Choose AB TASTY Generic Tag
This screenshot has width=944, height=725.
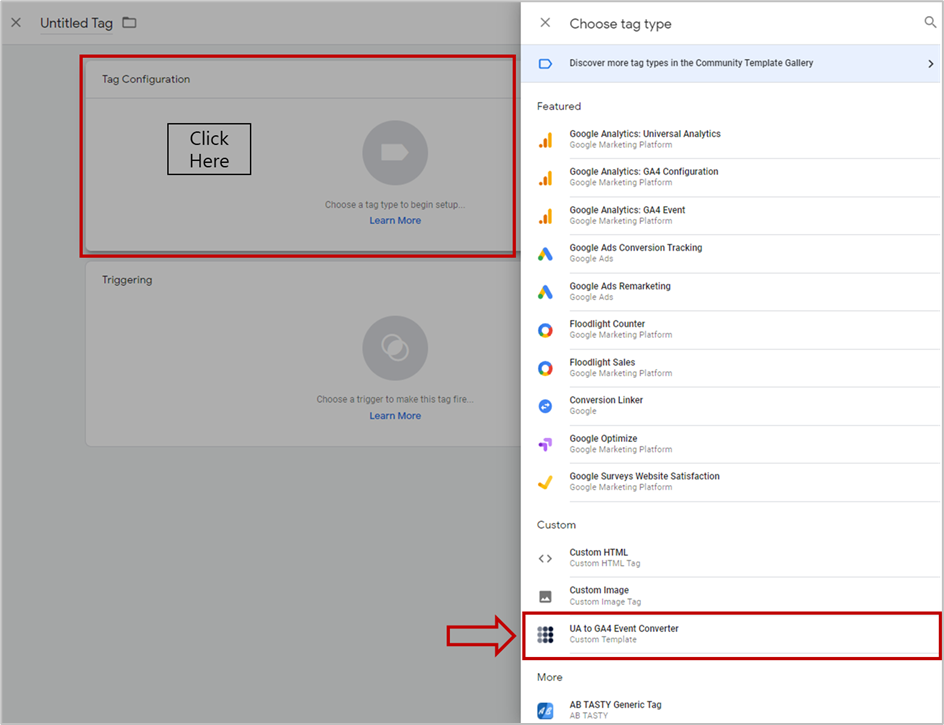[x=730, y=710]
